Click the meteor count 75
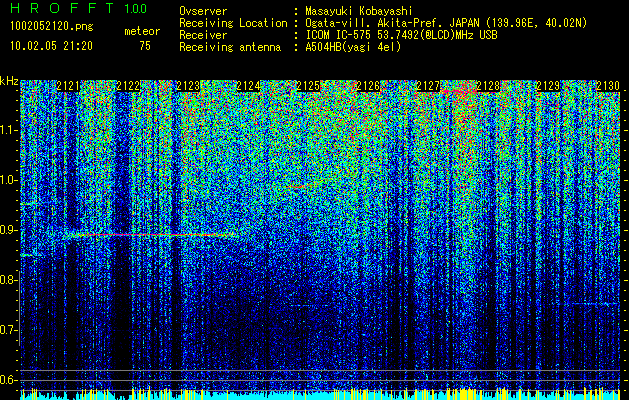Image resolution: width=629 pixels, height=400 pixels. click(145, 46)
